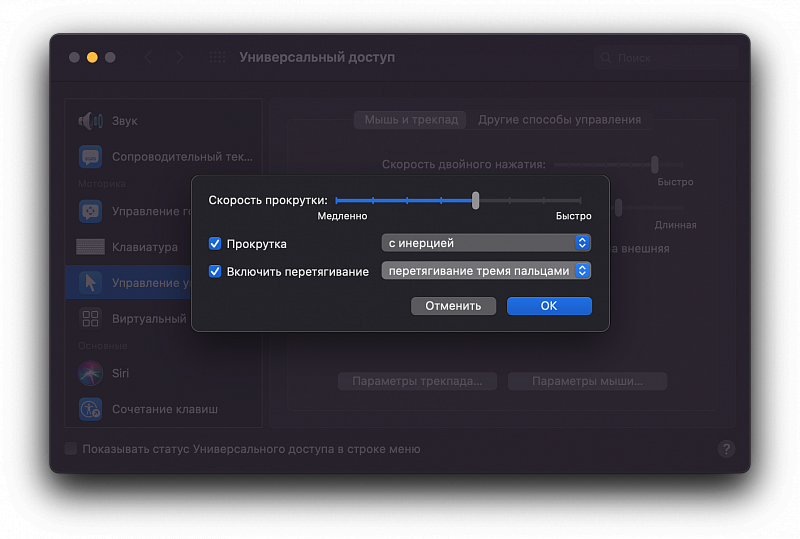Confirm with the OK button
The height and width of the screenshot is (539, 800).
click(x=549, y=306)
